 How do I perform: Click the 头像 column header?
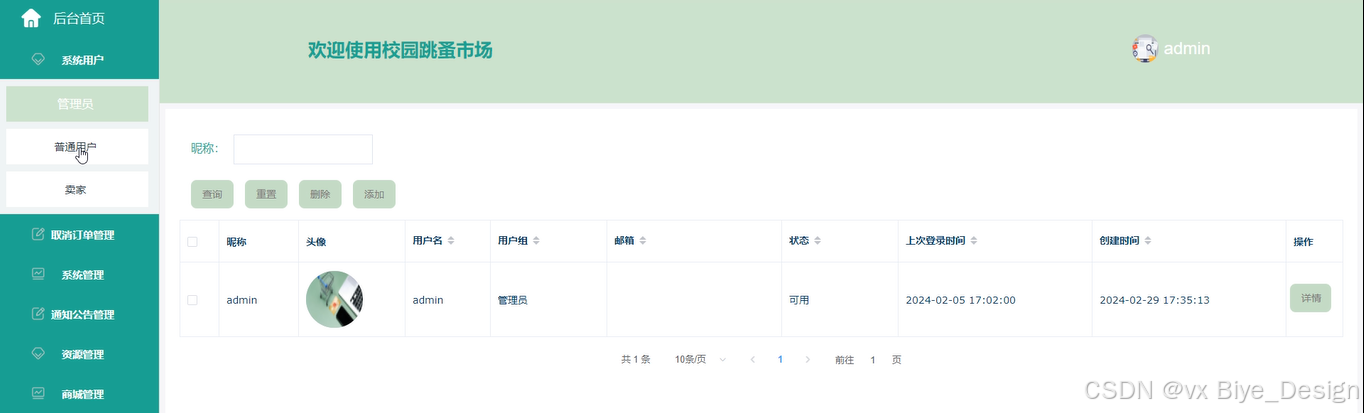coord(316,241)
